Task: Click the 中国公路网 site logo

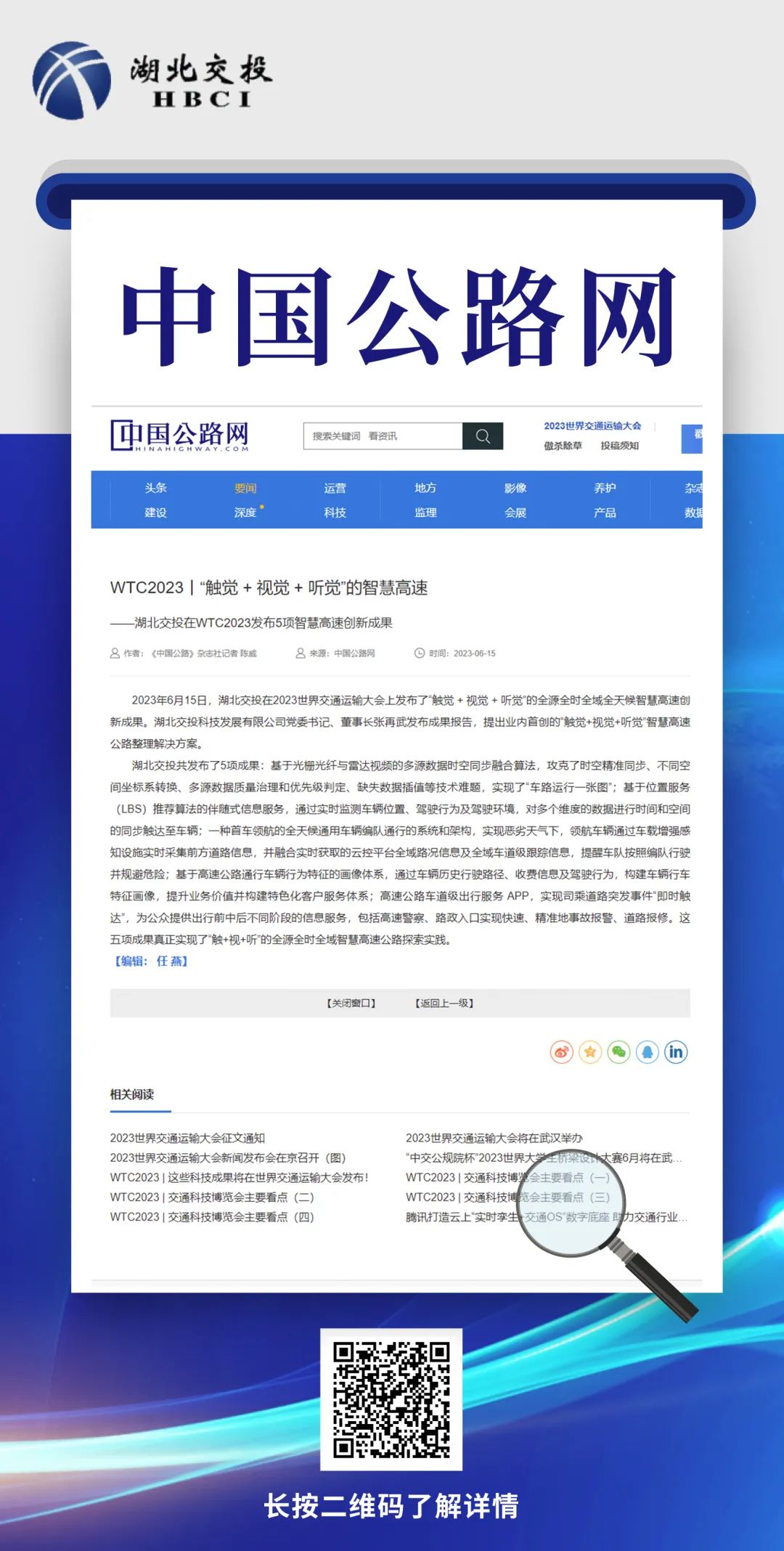Action: click(179, 436)
